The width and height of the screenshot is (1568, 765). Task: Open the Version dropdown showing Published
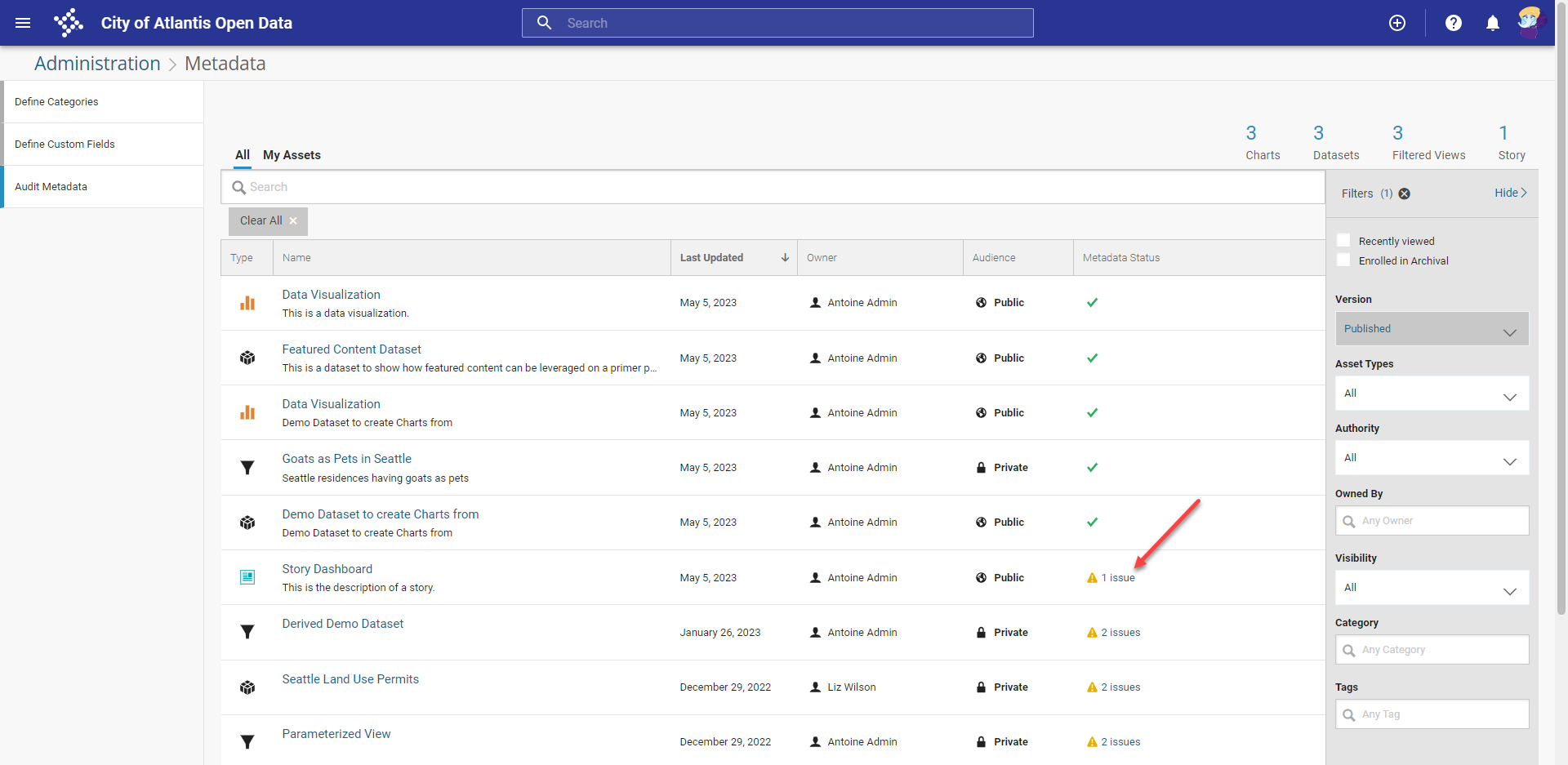coord(1432,329)
